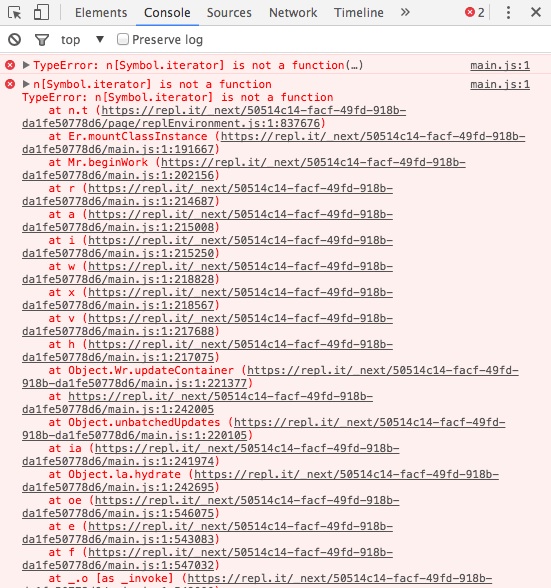The width and height of the screenshot is (551, 588).
Task: Show more tabs via double-chevron icon
Action: point(405,13)
